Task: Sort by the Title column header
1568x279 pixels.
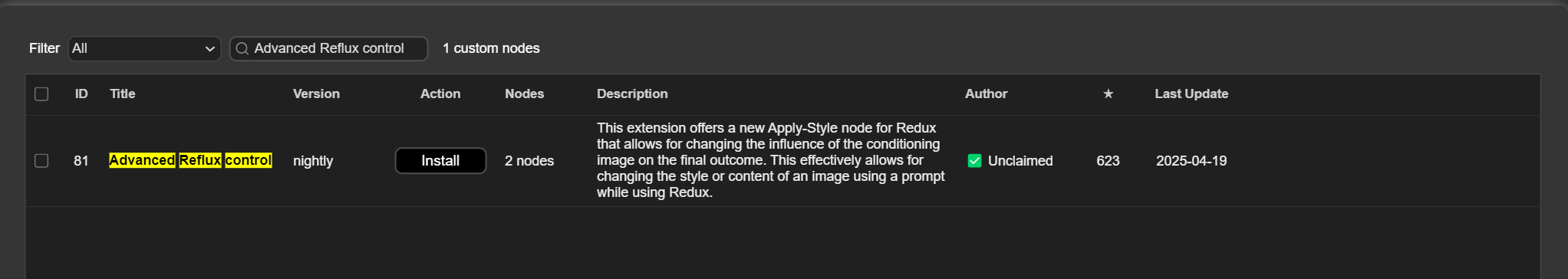Action: pyautogui.click(x=123, y=94)
